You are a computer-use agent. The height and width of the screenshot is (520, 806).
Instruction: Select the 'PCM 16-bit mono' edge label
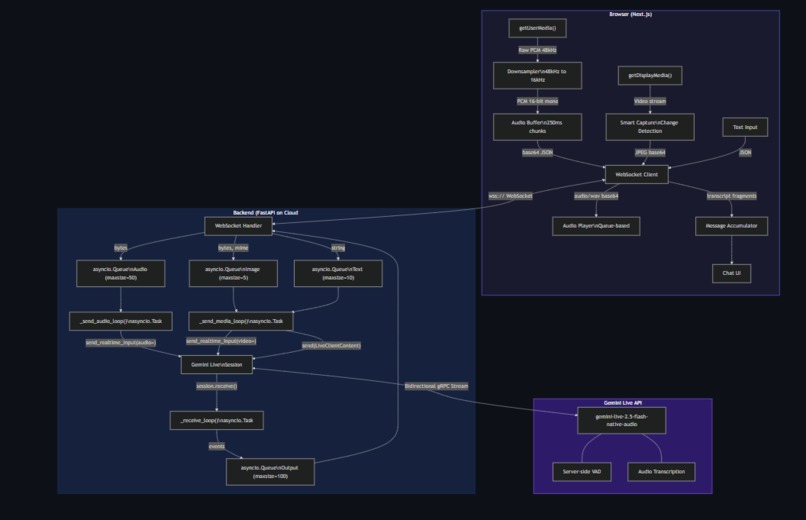pos(537,101)
